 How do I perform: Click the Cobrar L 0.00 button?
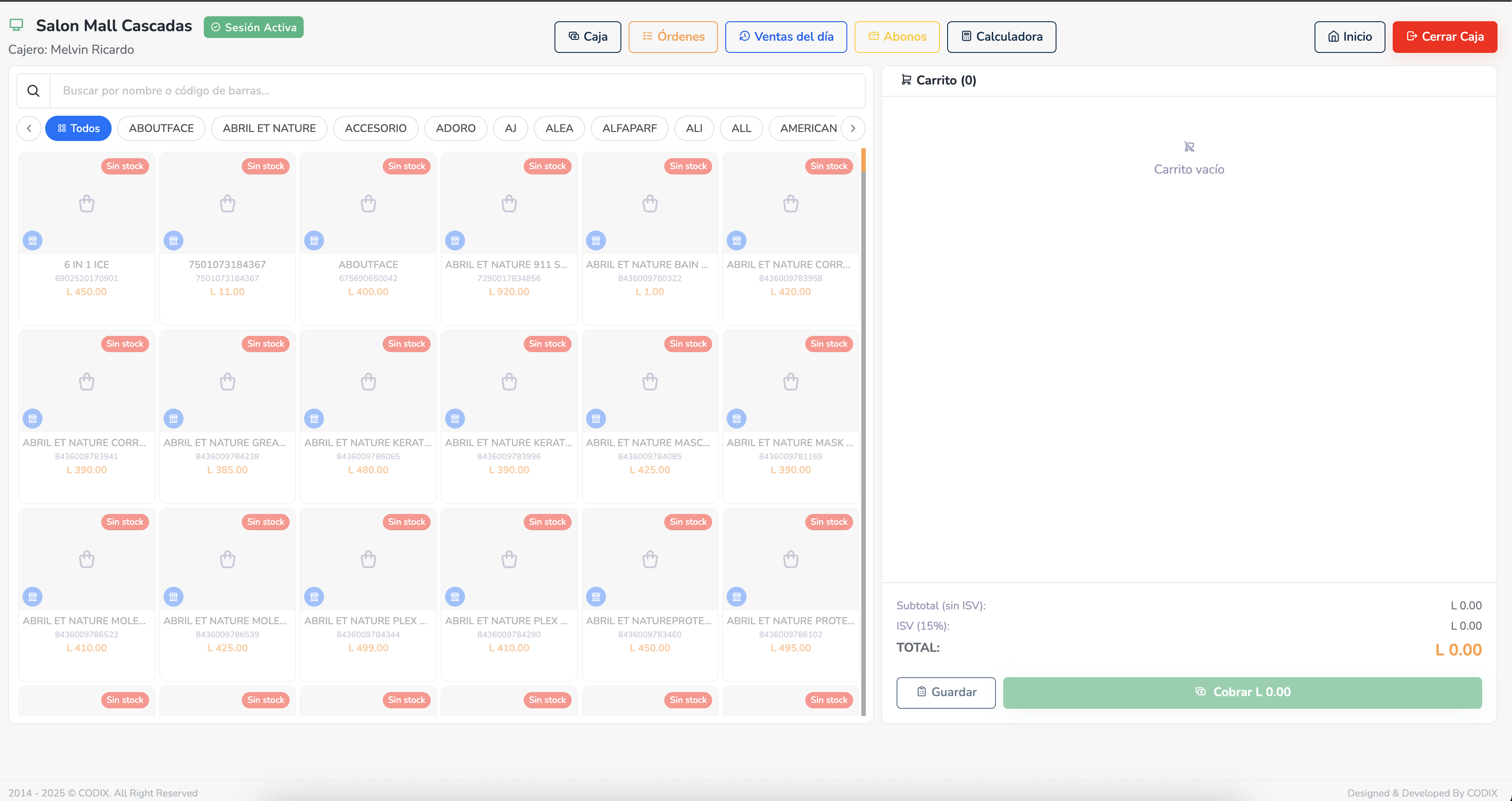tap(1243, 693)
